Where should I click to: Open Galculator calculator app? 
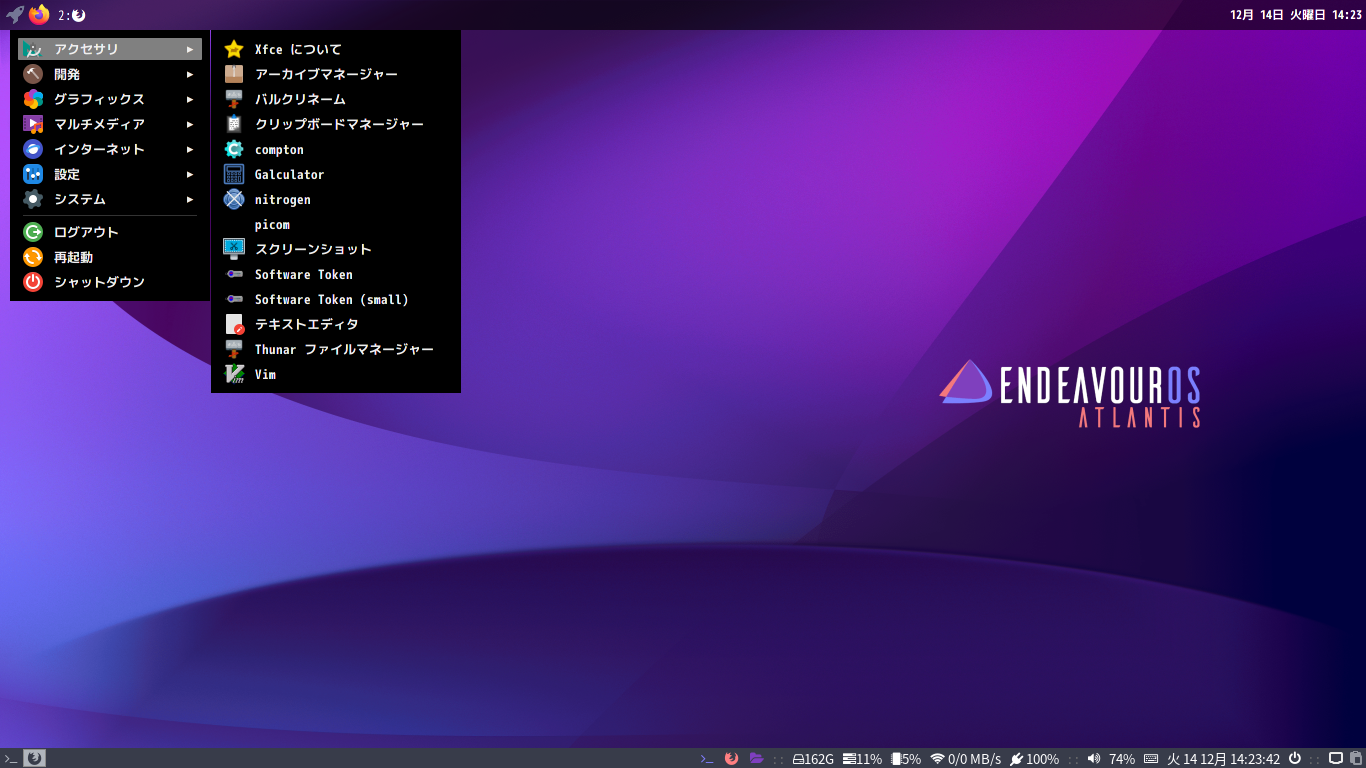336,174
